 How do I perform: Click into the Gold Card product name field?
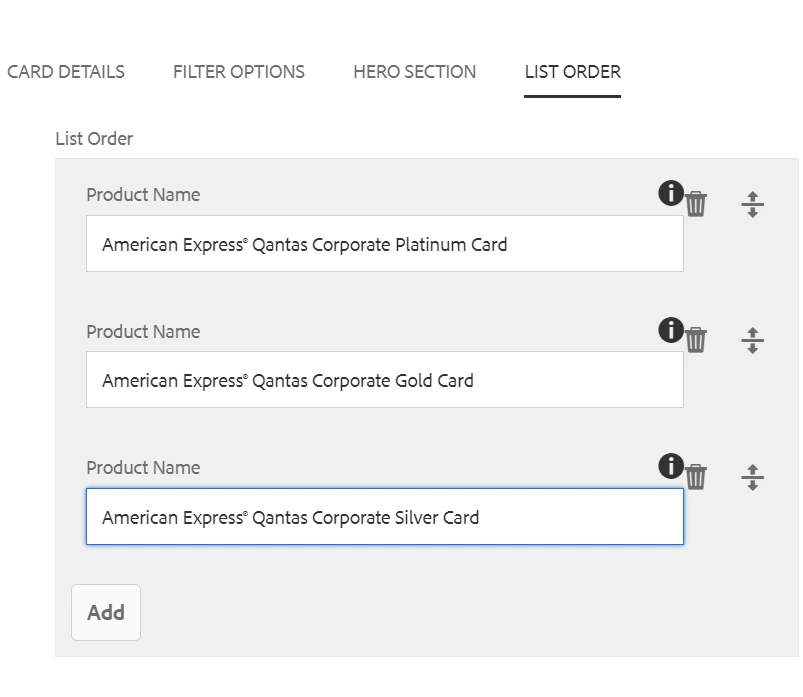click(384, 380)
